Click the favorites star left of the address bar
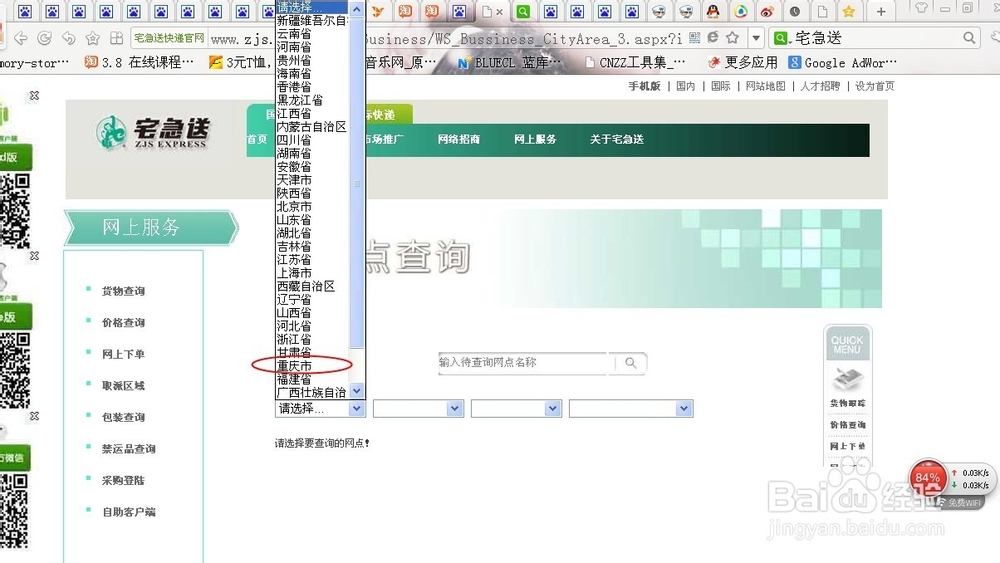 click(x=92, y=38)
